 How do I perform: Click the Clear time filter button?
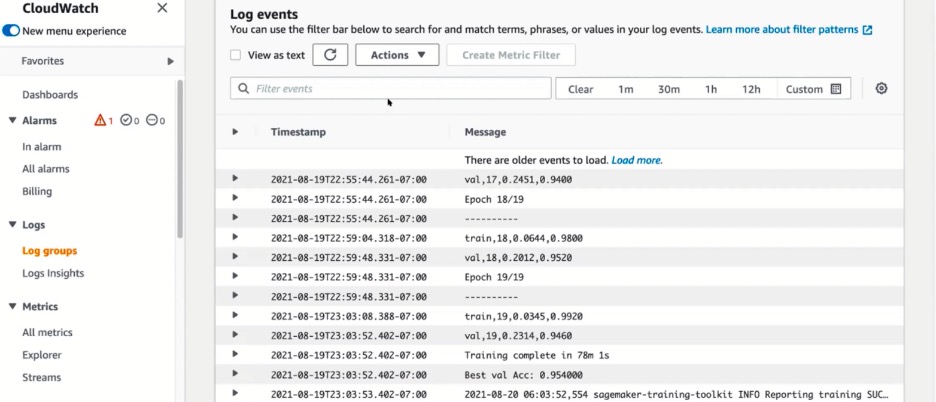point(580,89)
